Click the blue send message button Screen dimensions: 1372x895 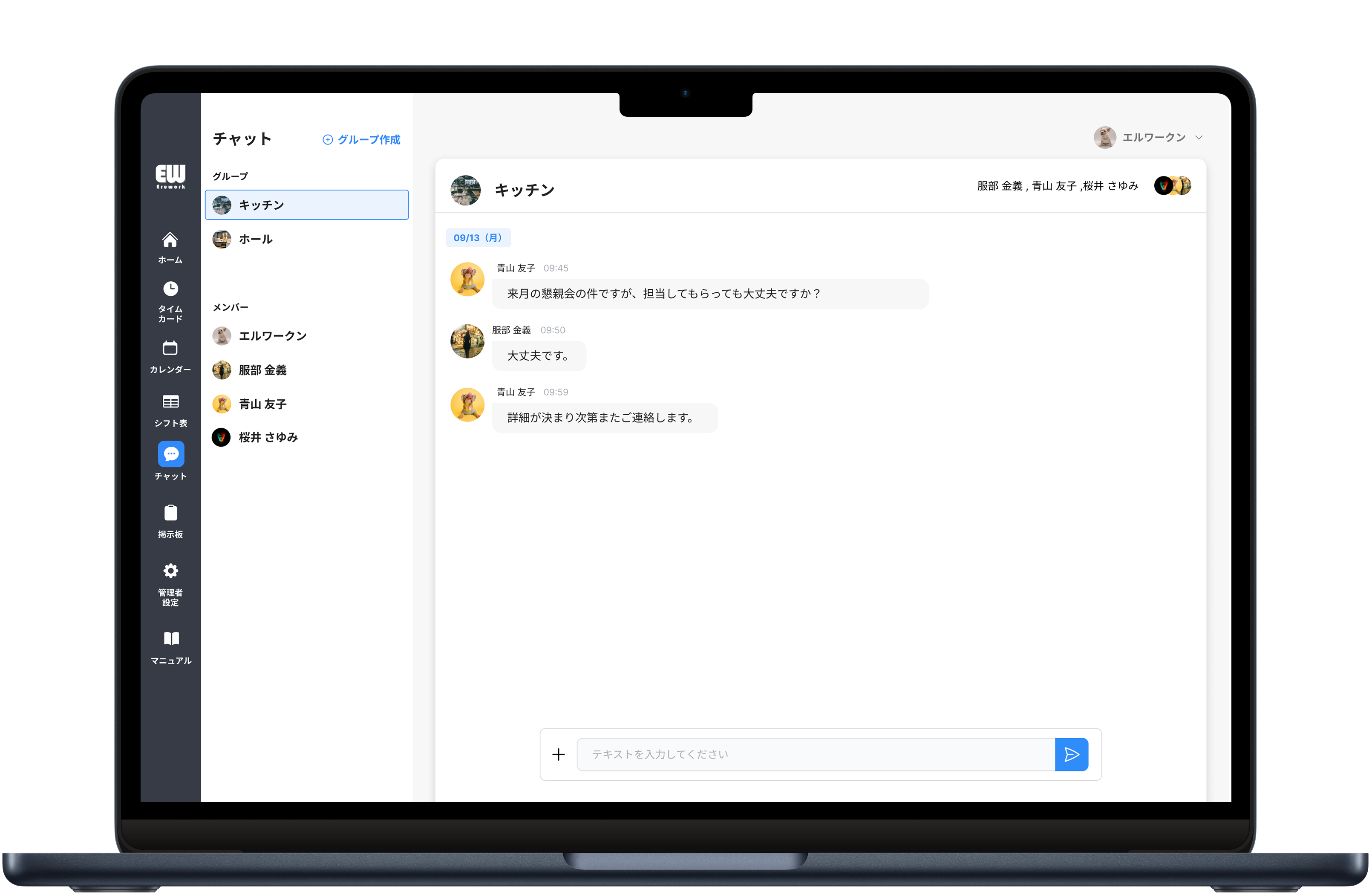click(1071, 754)
